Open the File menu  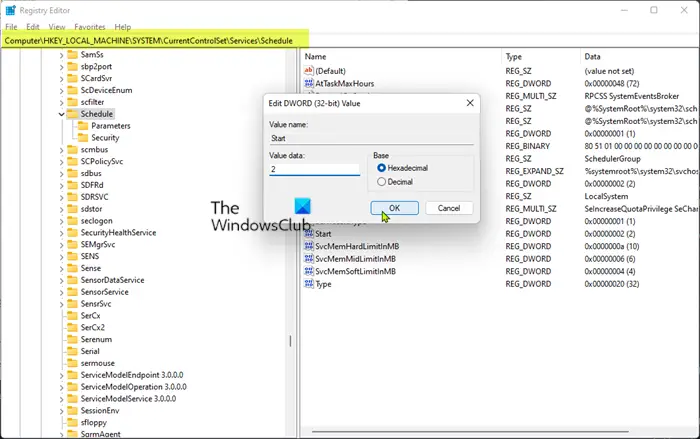pyautogui.click(x=11, y=27)
